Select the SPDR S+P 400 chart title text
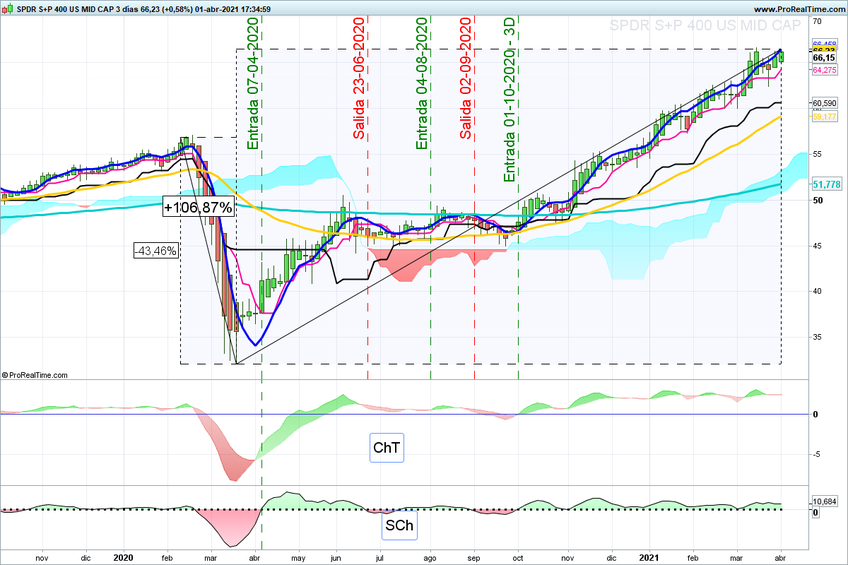Image resolution: width=848 pixels, height=565 pixels. 143,9
